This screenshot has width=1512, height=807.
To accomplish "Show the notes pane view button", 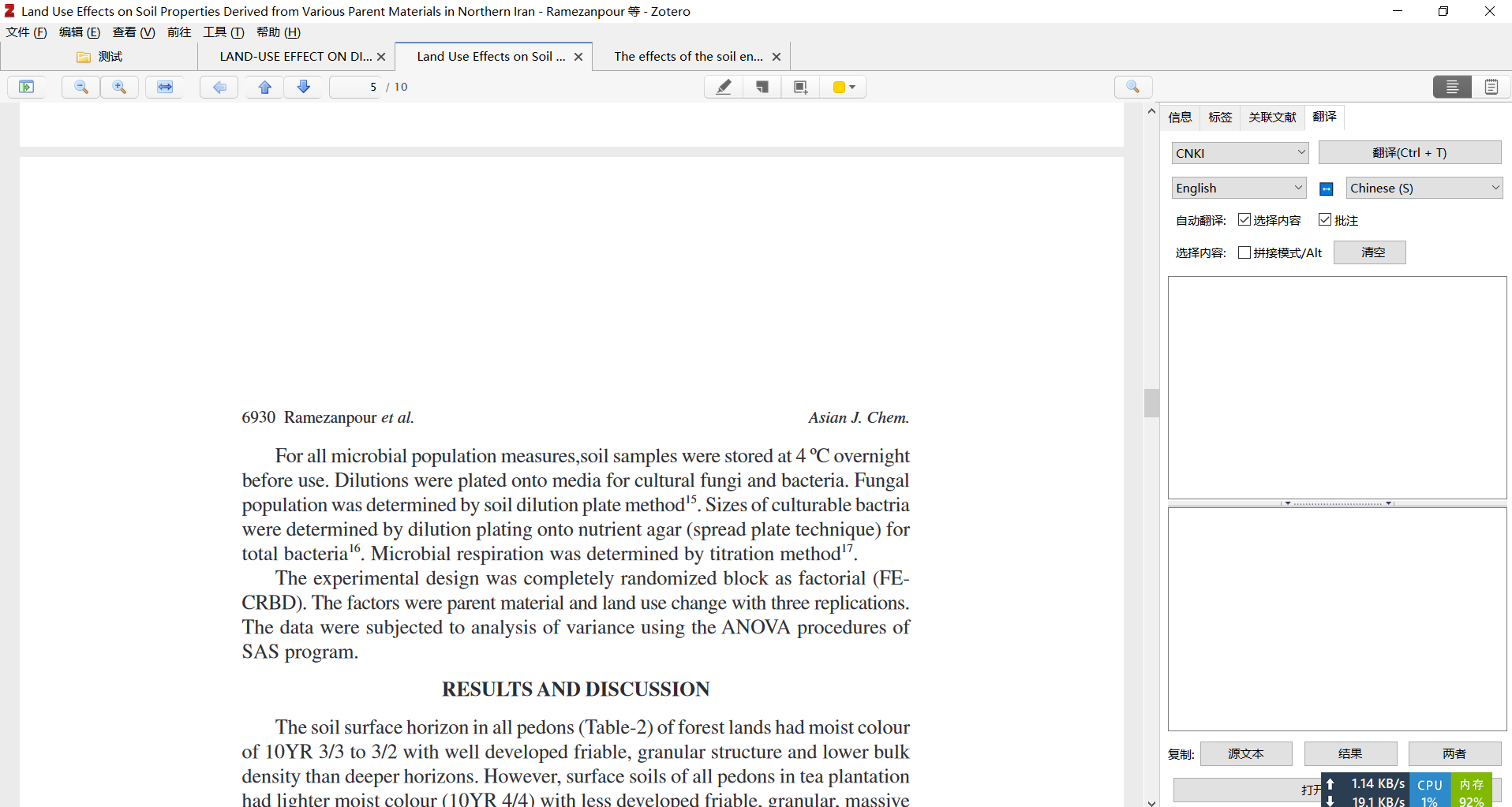I will [x=1491, y=87].
